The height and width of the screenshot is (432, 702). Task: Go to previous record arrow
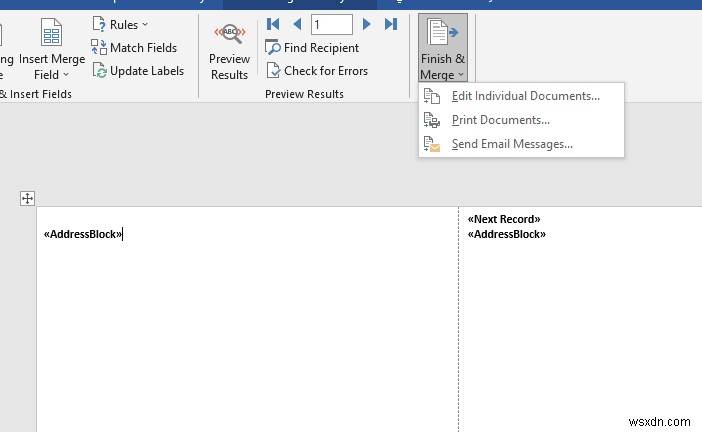297,24
